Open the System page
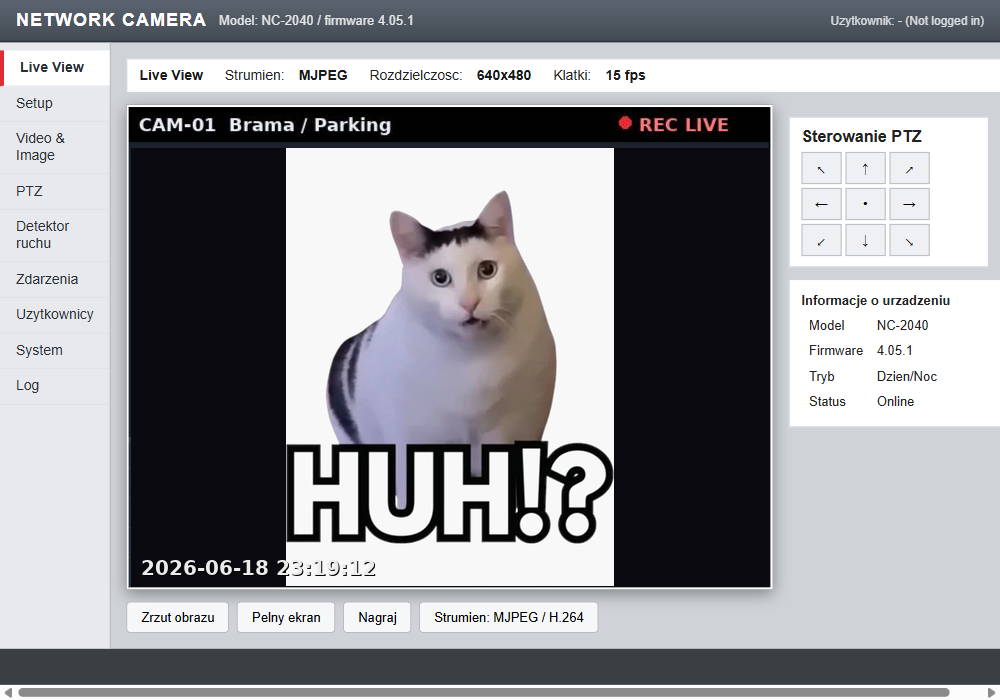1000x700 pixels. tap(55, 351)
